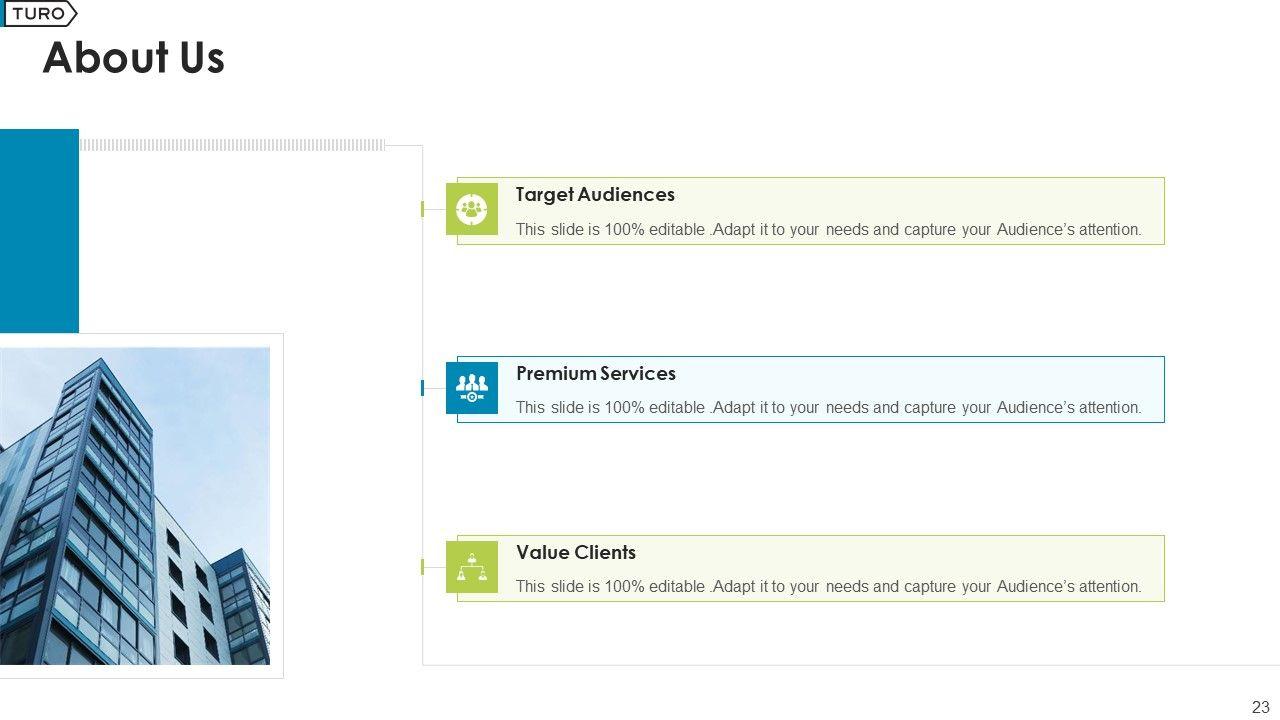Click slide number 23

coord(1260,707)
